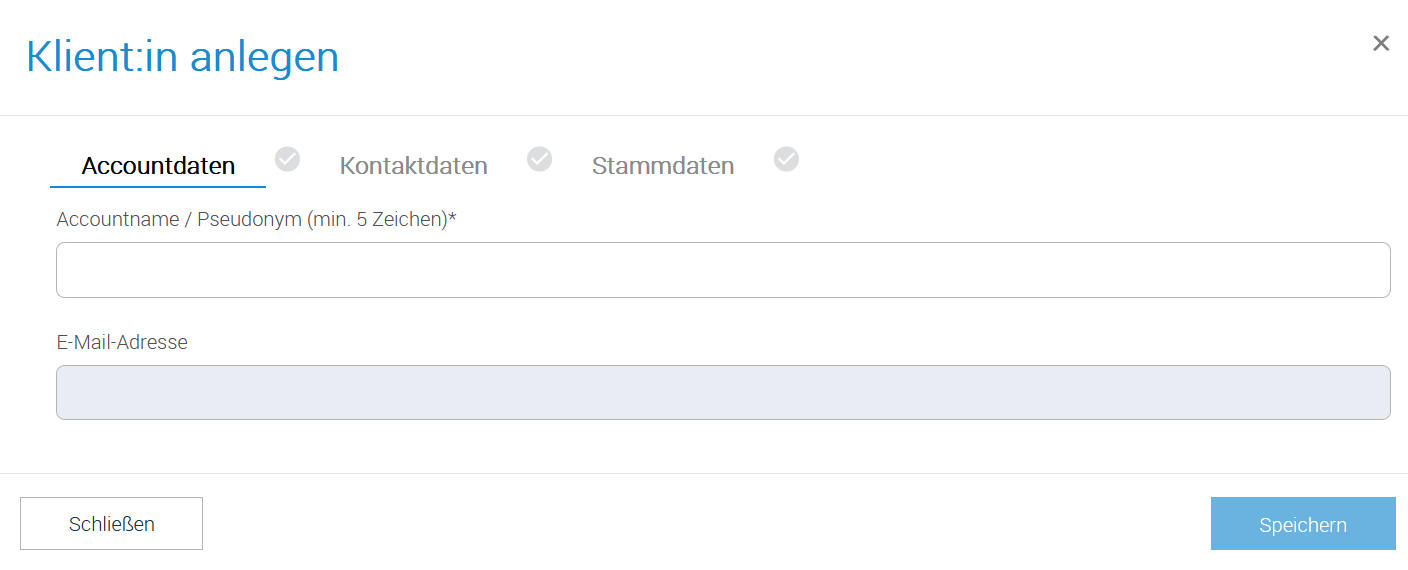Click the "(min. 5 Zeichen)" hint text

pos(378,219)
